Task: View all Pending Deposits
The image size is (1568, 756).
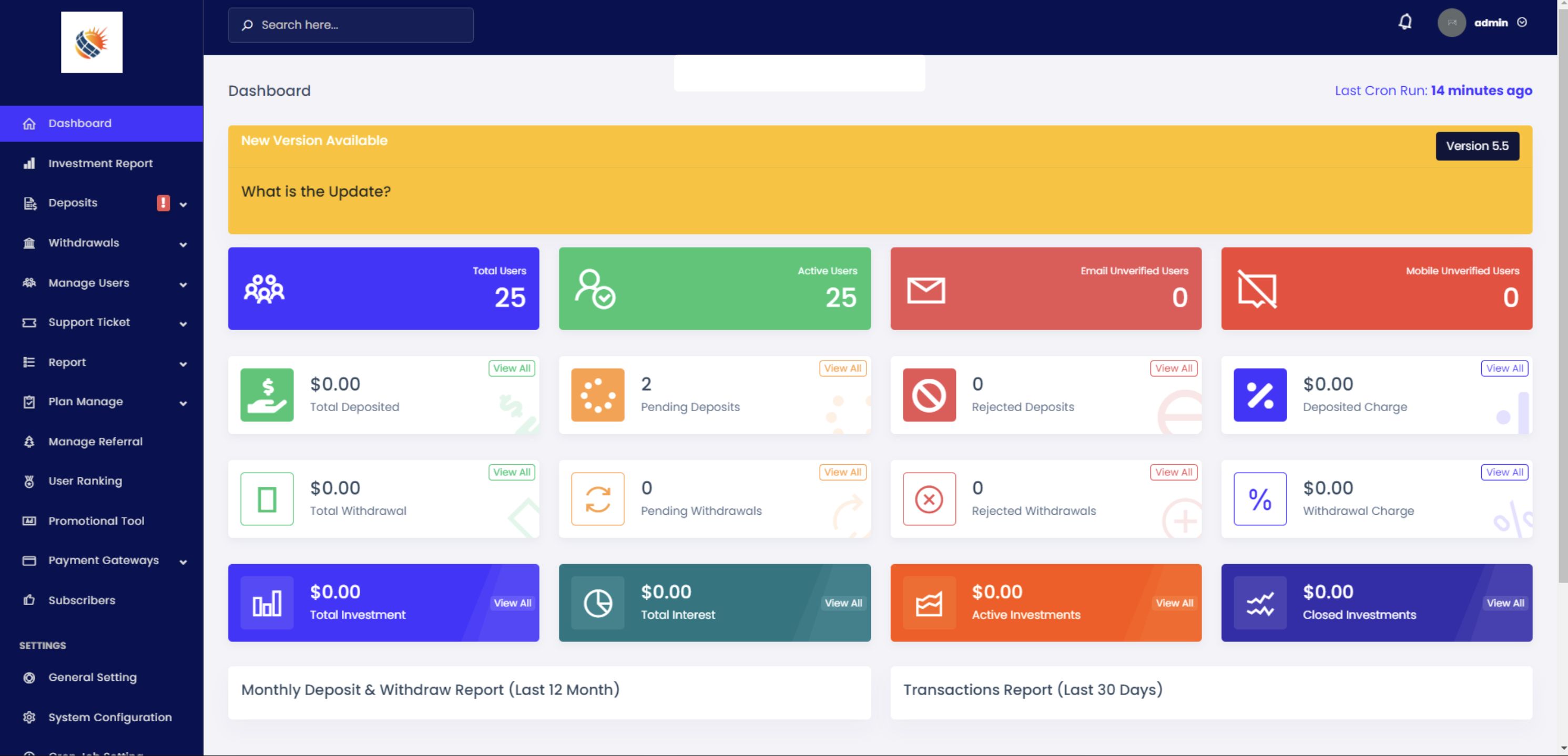Action: (x=842, y=368)
